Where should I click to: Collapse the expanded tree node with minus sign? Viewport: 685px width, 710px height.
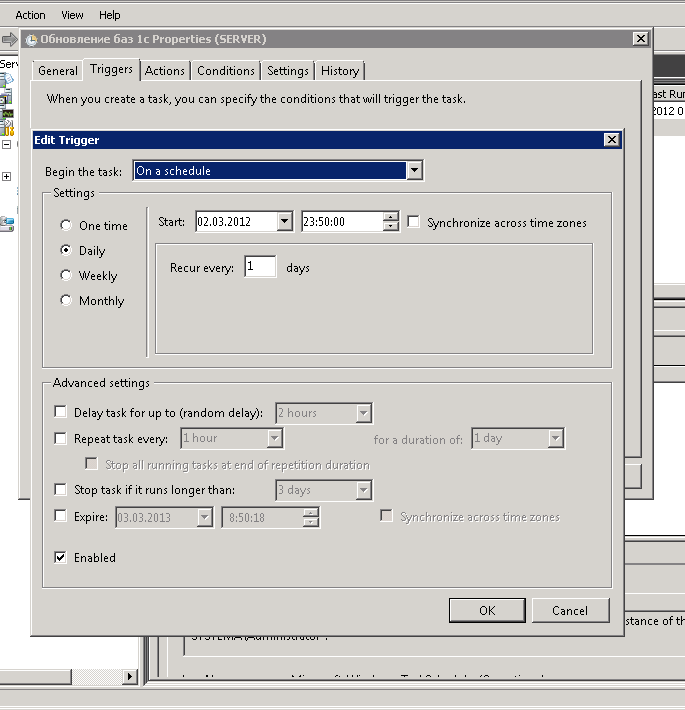point(6,144)
